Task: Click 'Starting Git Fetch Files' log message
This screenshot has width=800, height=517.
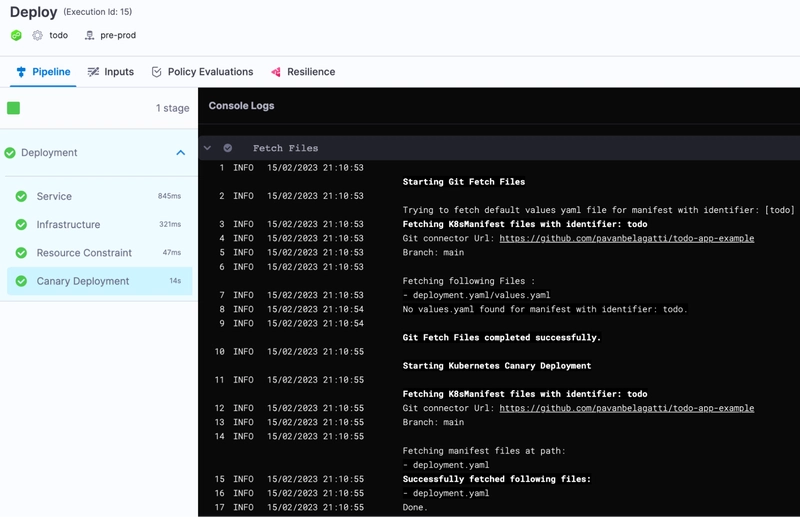Action: click(x=464, y=182)
